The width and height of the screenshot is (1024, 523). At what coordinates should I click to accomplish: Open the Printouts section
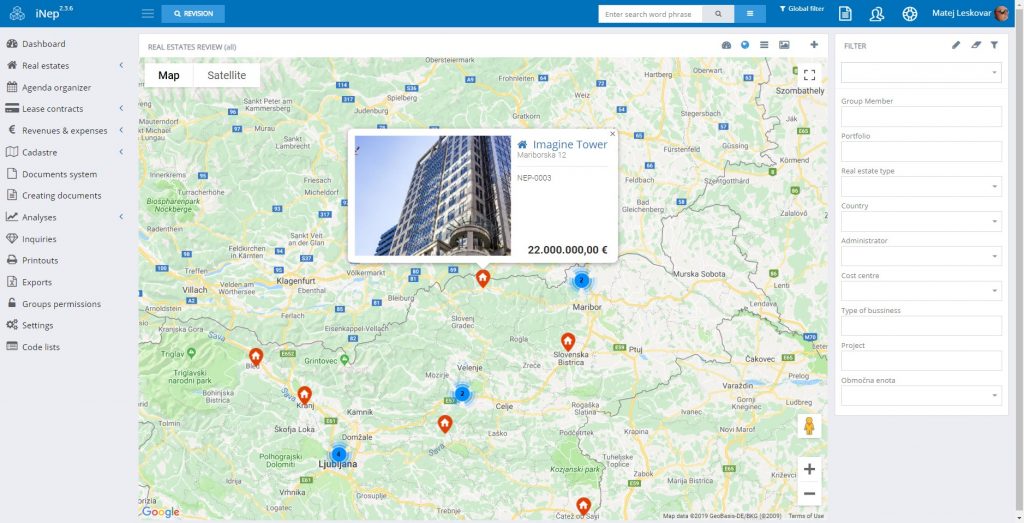pyautogui.click(x=32, y=260)
